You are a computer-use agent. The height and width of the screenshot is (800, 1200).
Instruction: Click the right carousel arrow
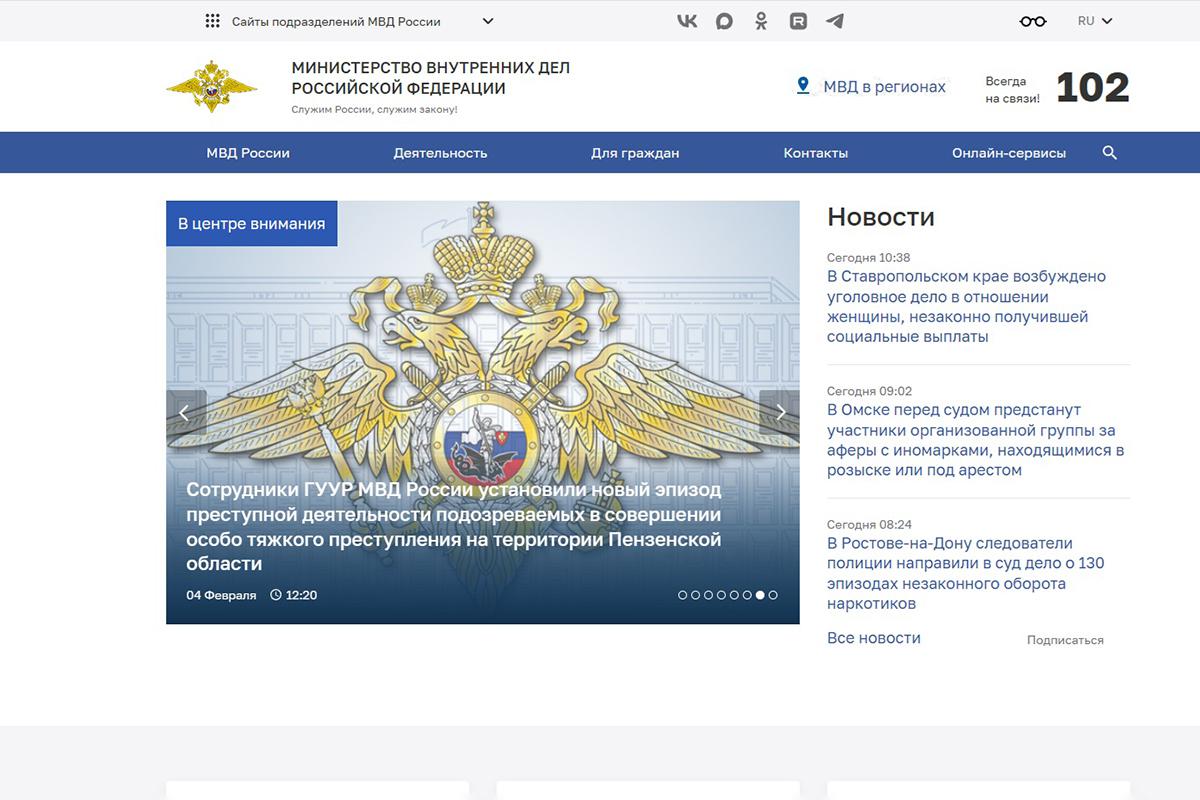781,412
